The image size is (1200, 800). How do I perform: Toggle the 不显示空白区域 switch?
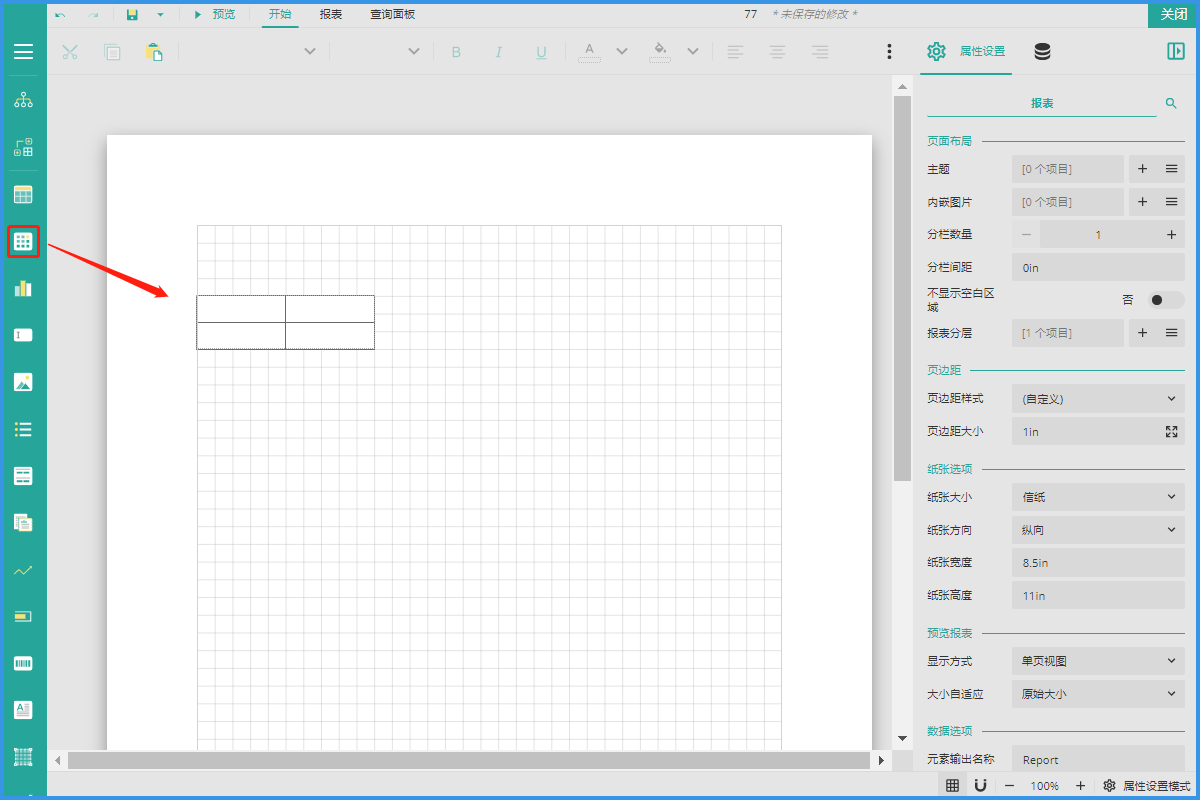tap(1164, 300)
